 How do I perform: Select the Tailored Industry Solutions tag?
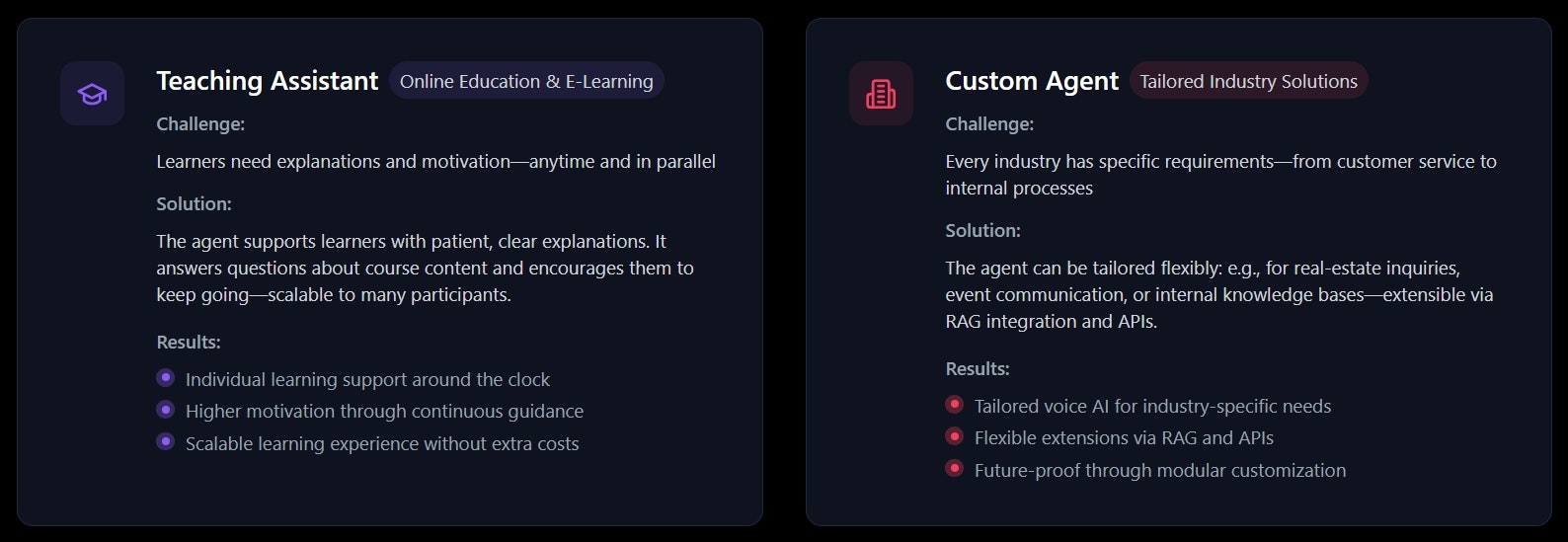(1248, 81)
